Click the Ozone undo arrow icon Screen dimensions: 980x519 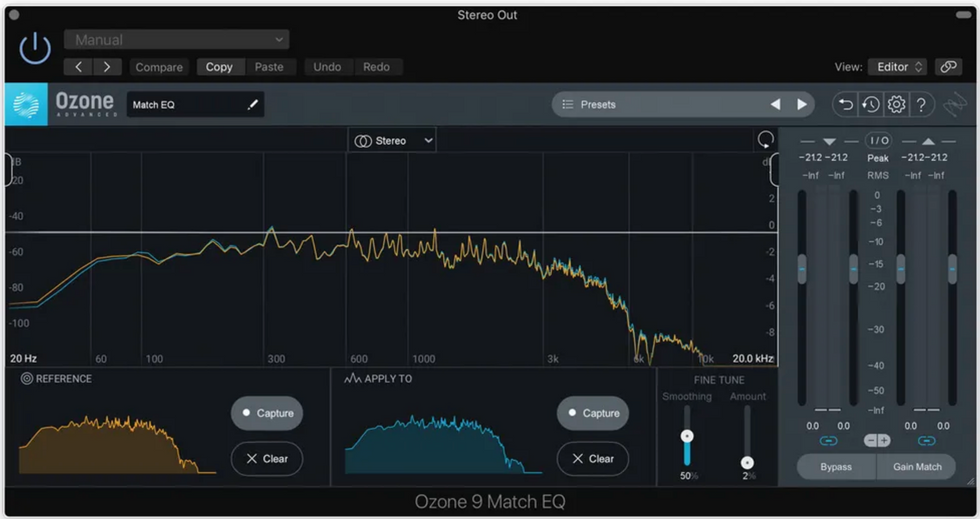(x=846, y=104)
